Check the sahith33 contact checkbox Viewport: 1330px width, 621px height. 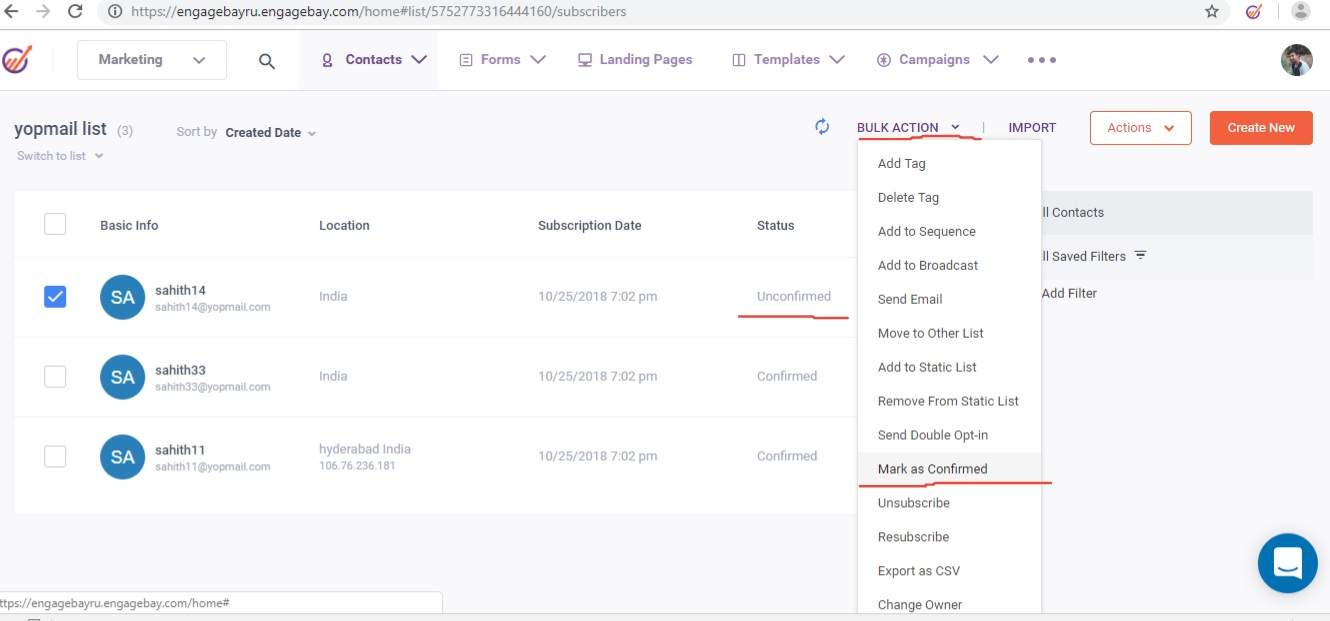55,376
